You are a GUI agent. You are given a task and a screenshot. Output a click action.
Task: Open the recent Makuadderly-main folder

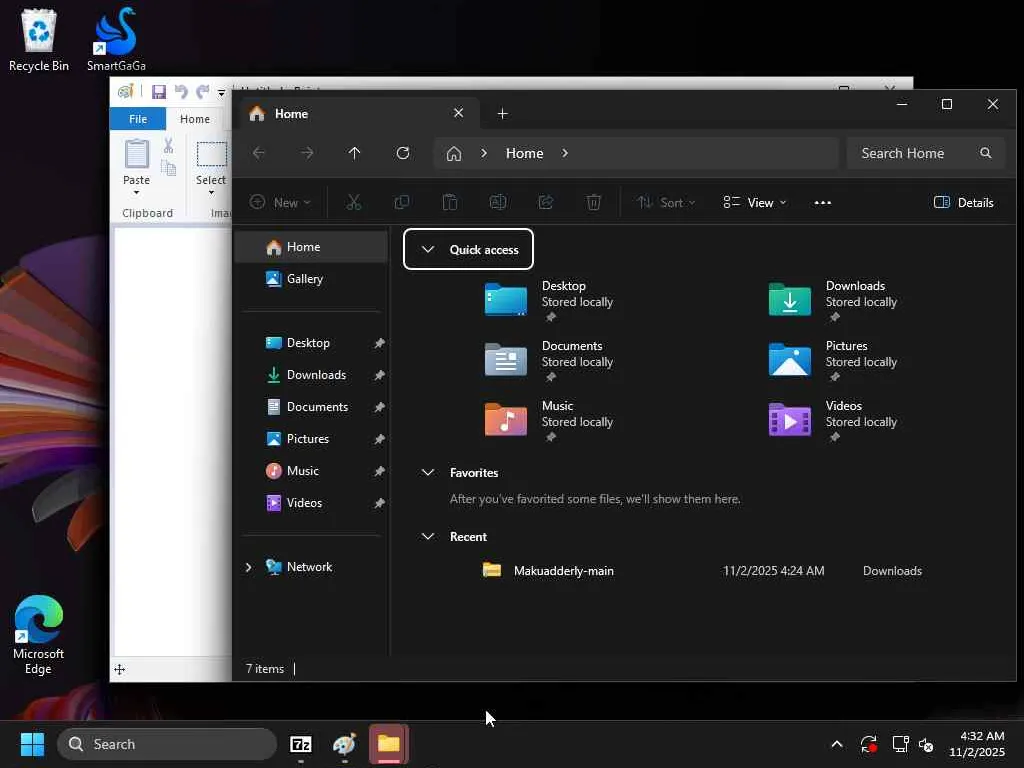[703, 571]
